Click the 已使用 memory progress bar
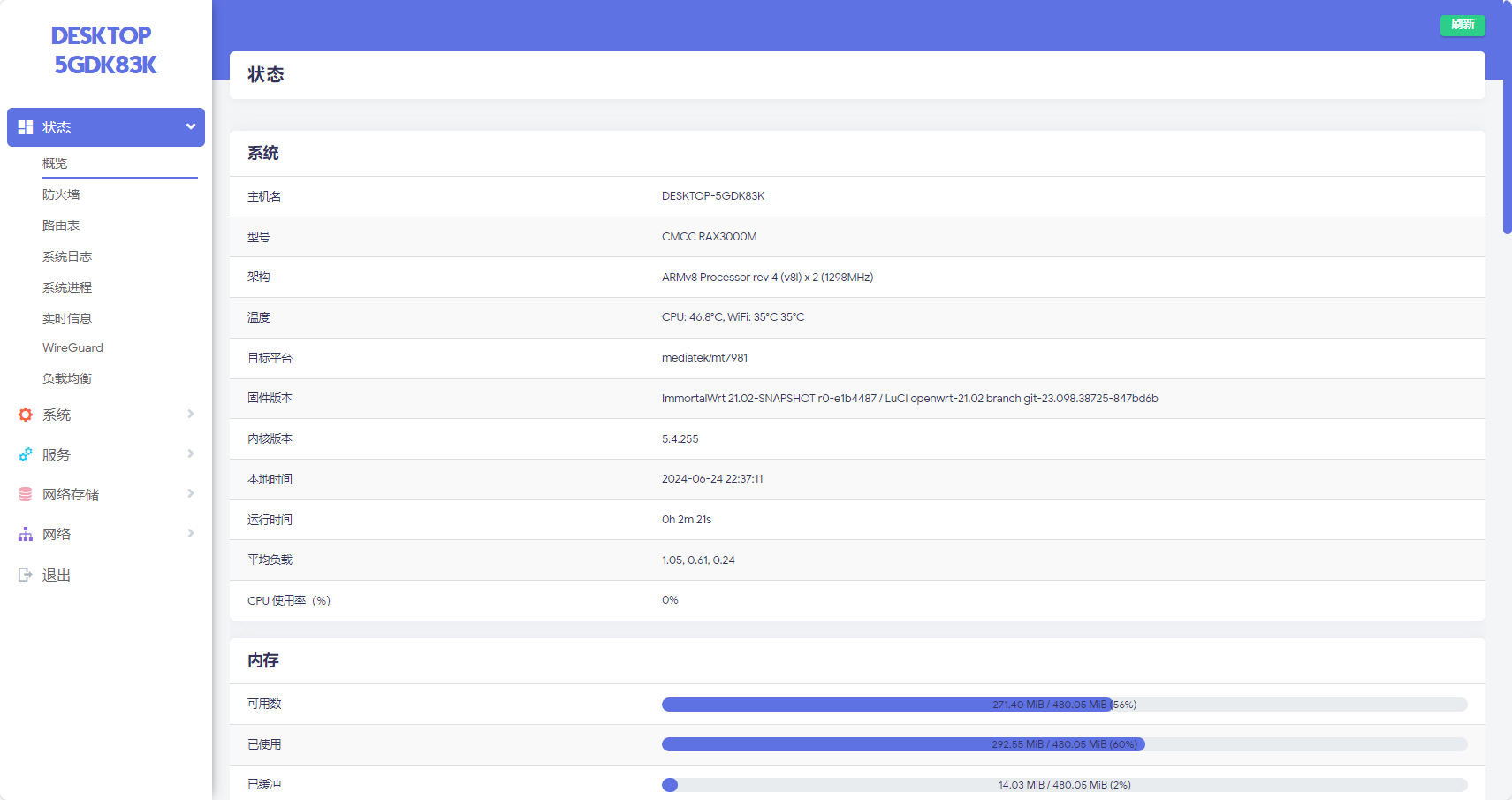1512x800 pixels. pos(1063,744)
